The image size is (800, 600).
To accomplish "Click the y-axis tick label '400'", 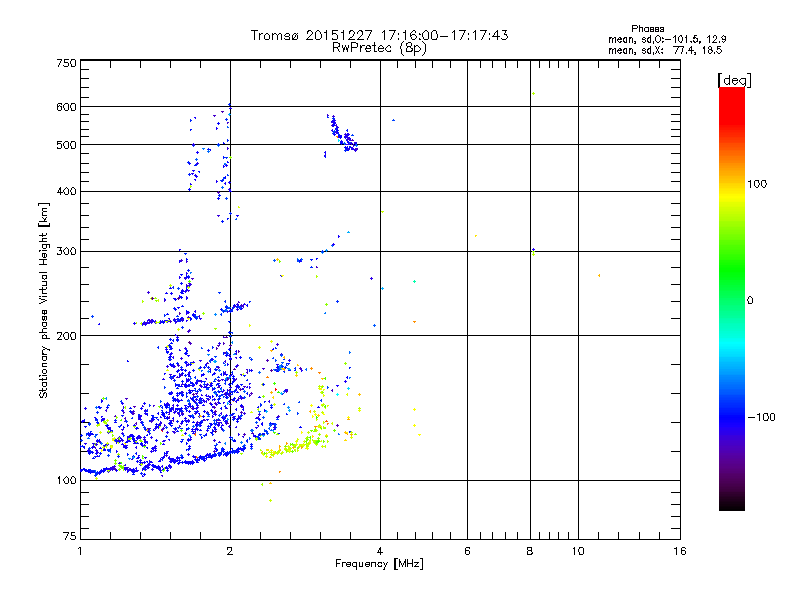I will 66,192.
